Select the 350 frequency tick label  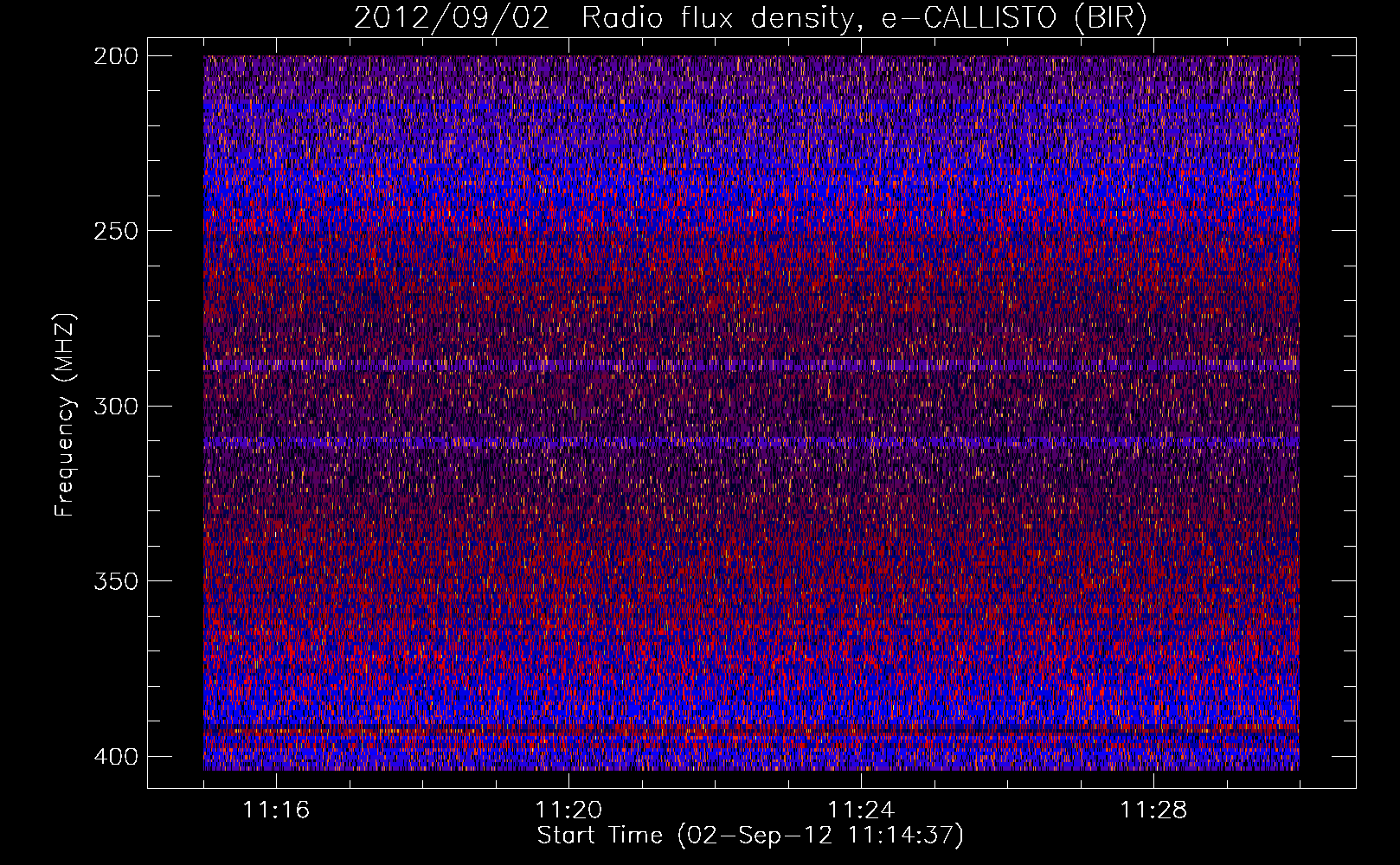coord(116,581)
